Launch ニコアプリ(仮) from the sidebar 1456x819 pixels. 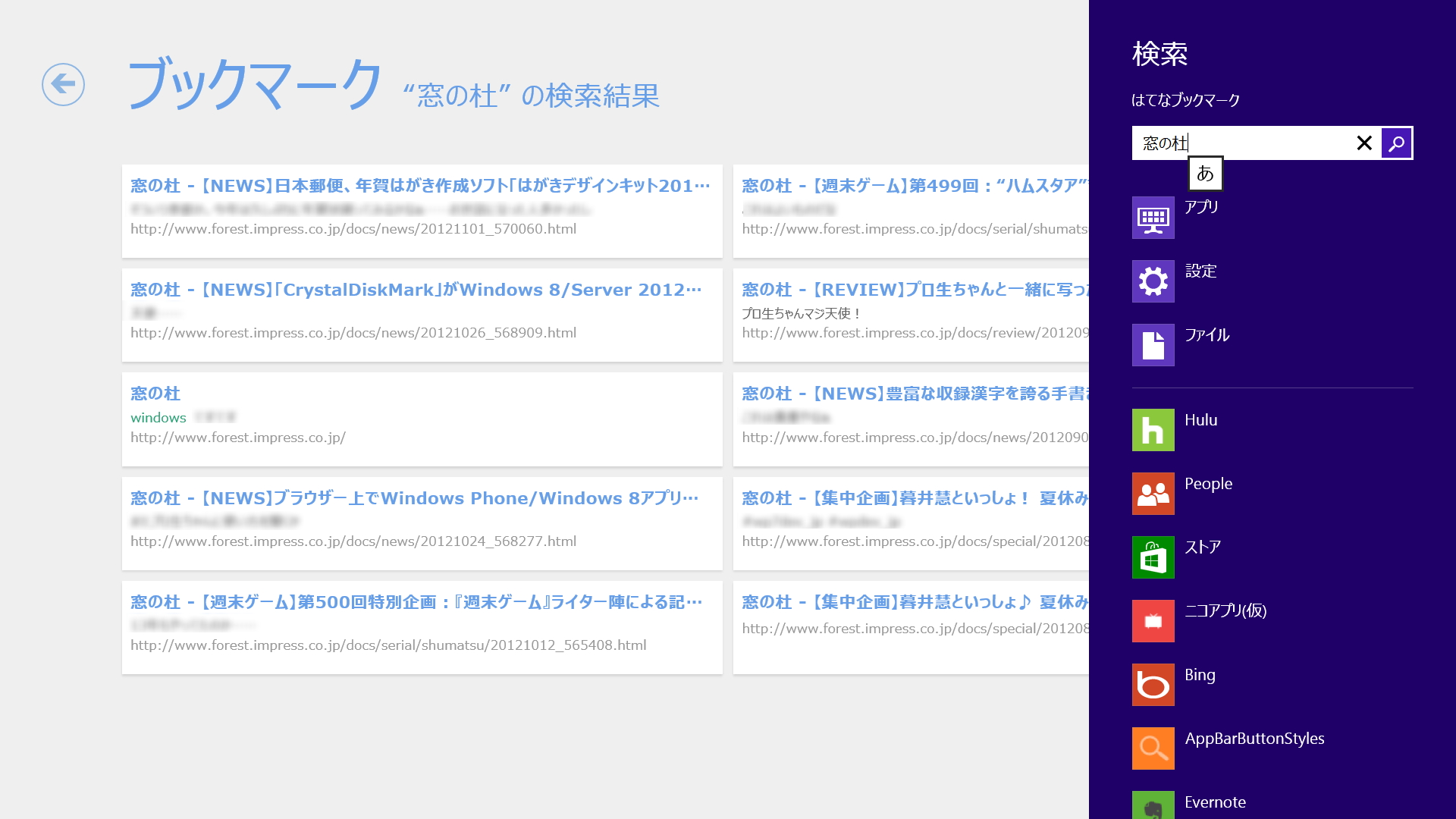point(1153,620)
